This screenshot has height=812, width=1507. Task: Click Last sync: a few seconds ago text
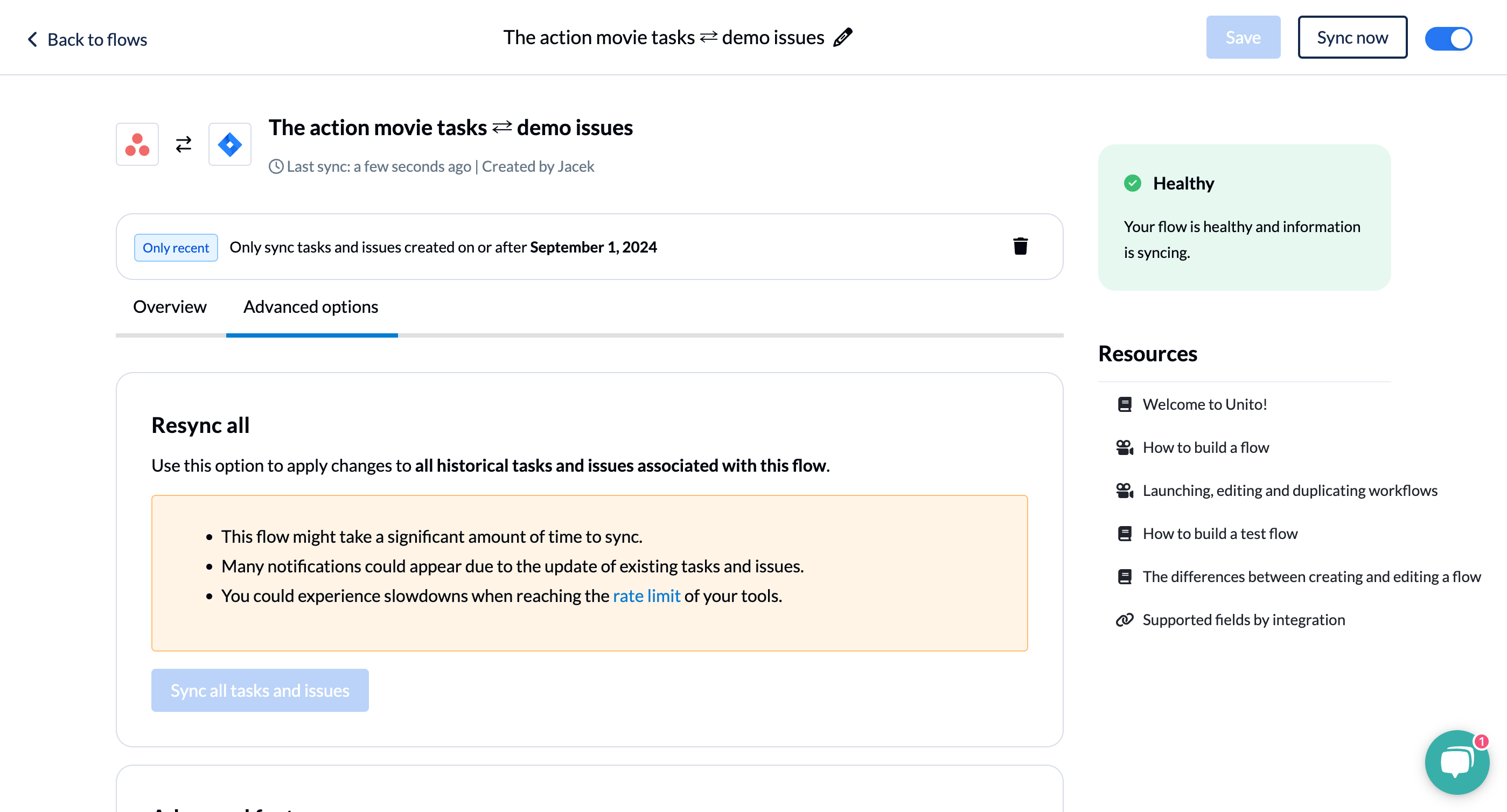coord(379,167)
